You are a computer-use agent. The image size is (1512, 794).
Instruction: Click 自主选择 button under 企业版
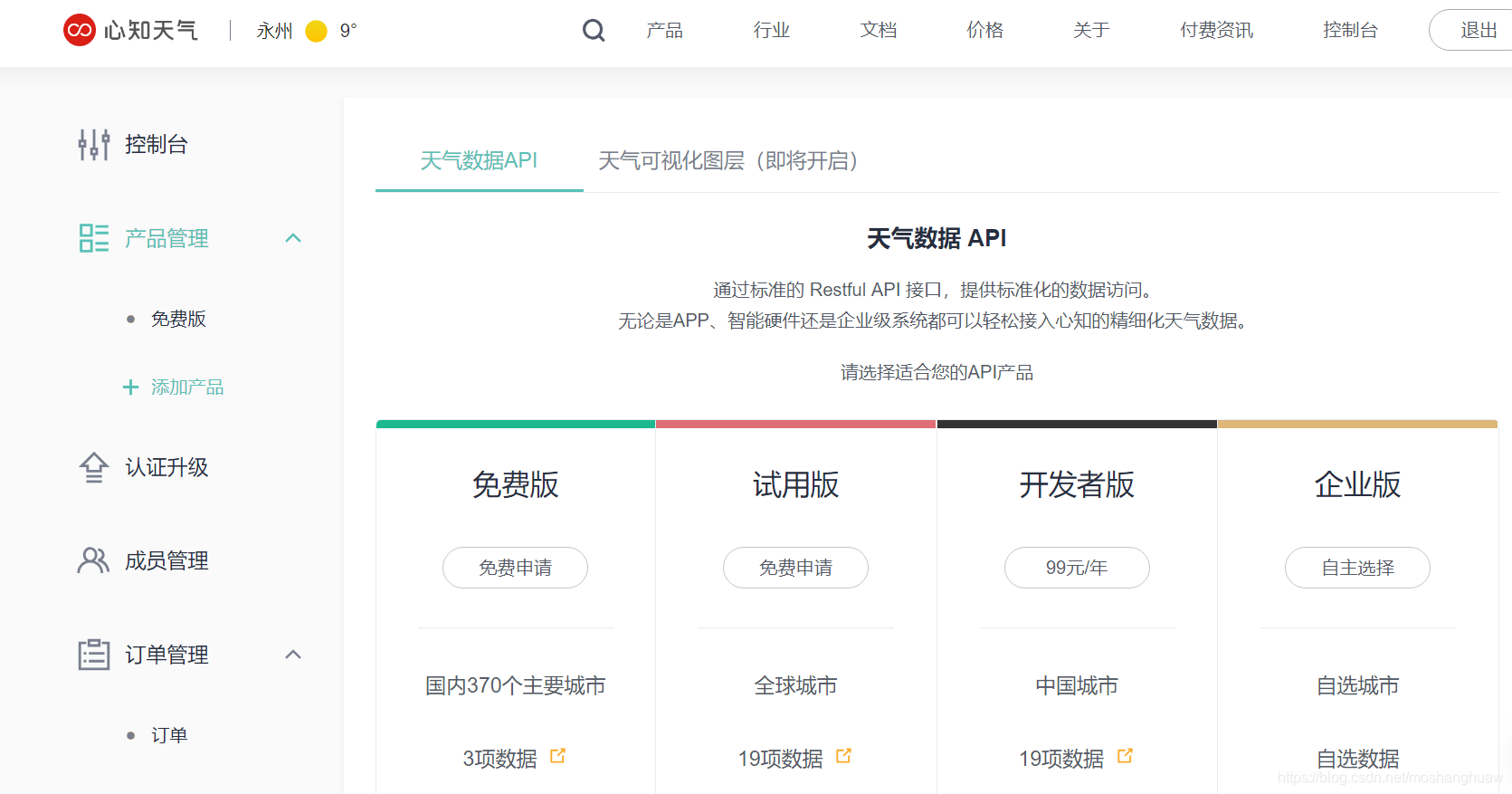tap(1357, 568)
